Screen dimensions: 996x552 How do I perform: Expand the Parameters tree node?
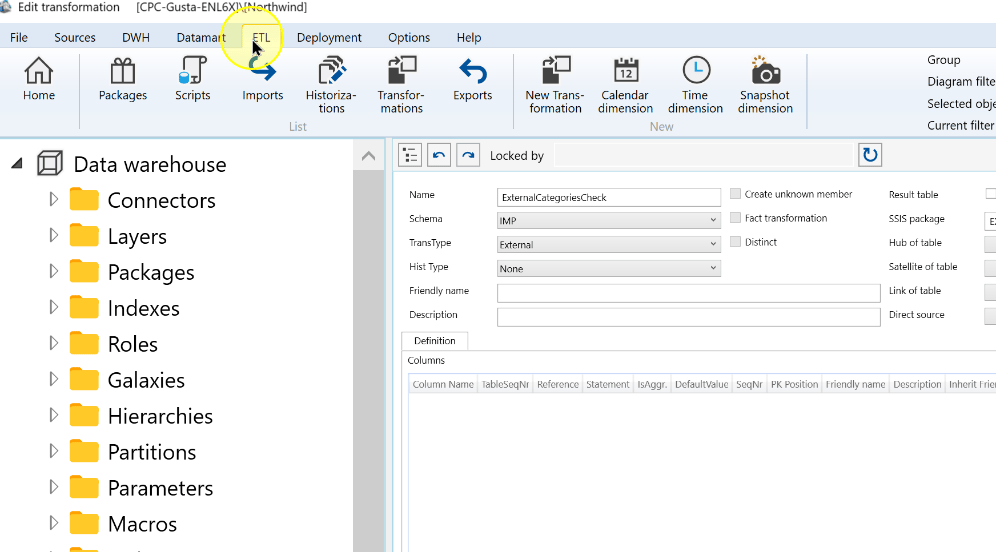(x=53, y=487)
